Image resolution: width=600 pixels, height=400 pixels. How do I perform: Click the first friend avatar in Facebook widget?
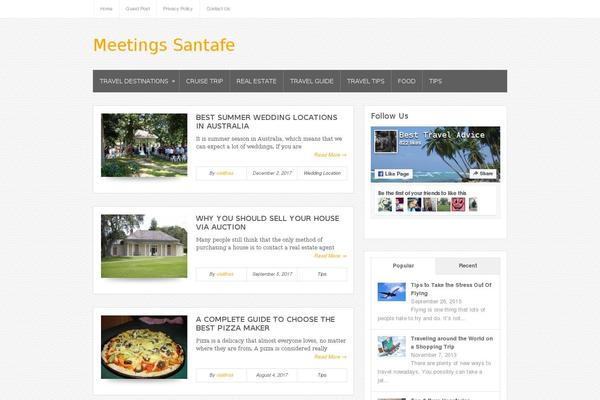click(x=385, y=204)
